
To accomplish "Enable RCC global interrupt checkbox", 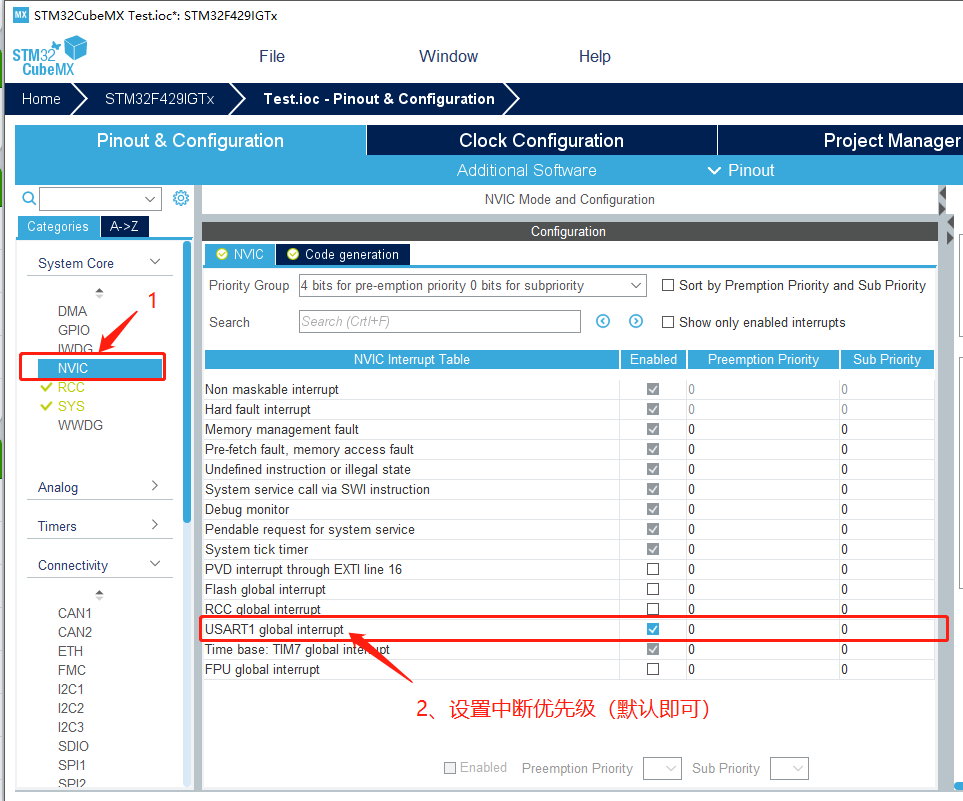I will pos(653,609).
